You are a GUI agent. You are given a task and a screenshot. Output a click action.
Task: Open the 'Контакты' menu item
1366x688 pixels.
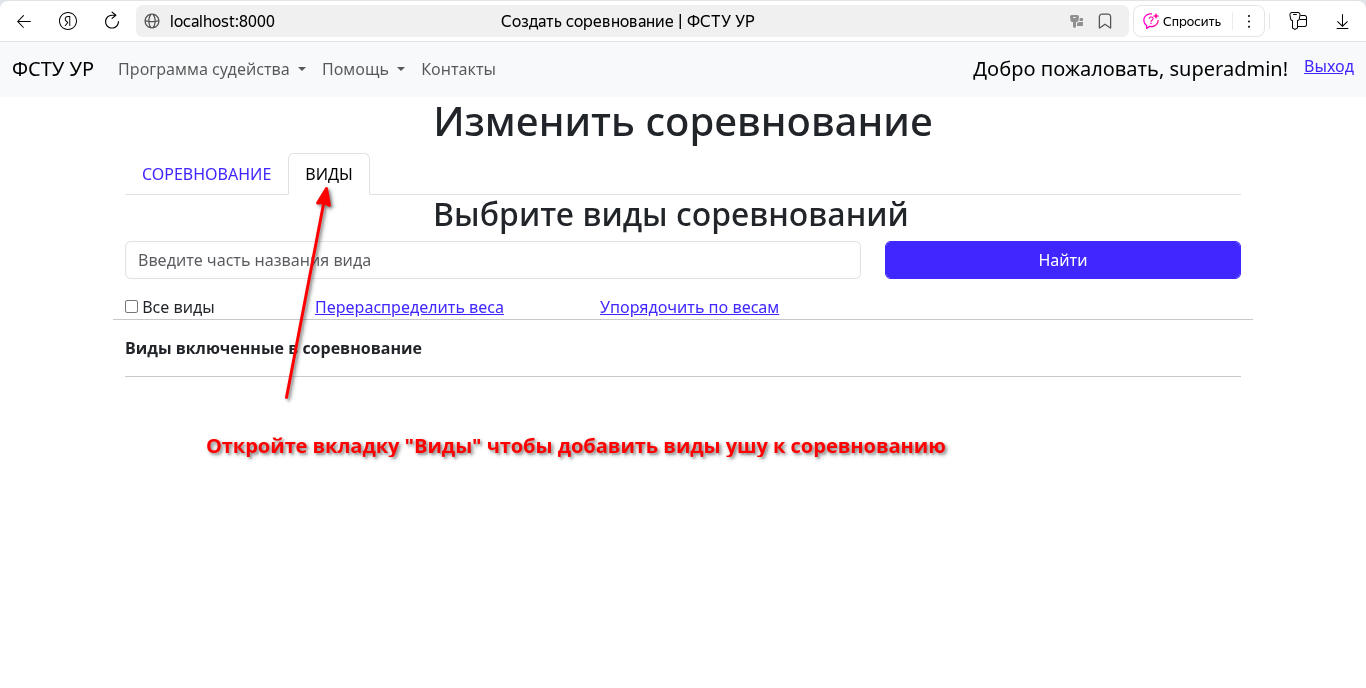[458, 69]
